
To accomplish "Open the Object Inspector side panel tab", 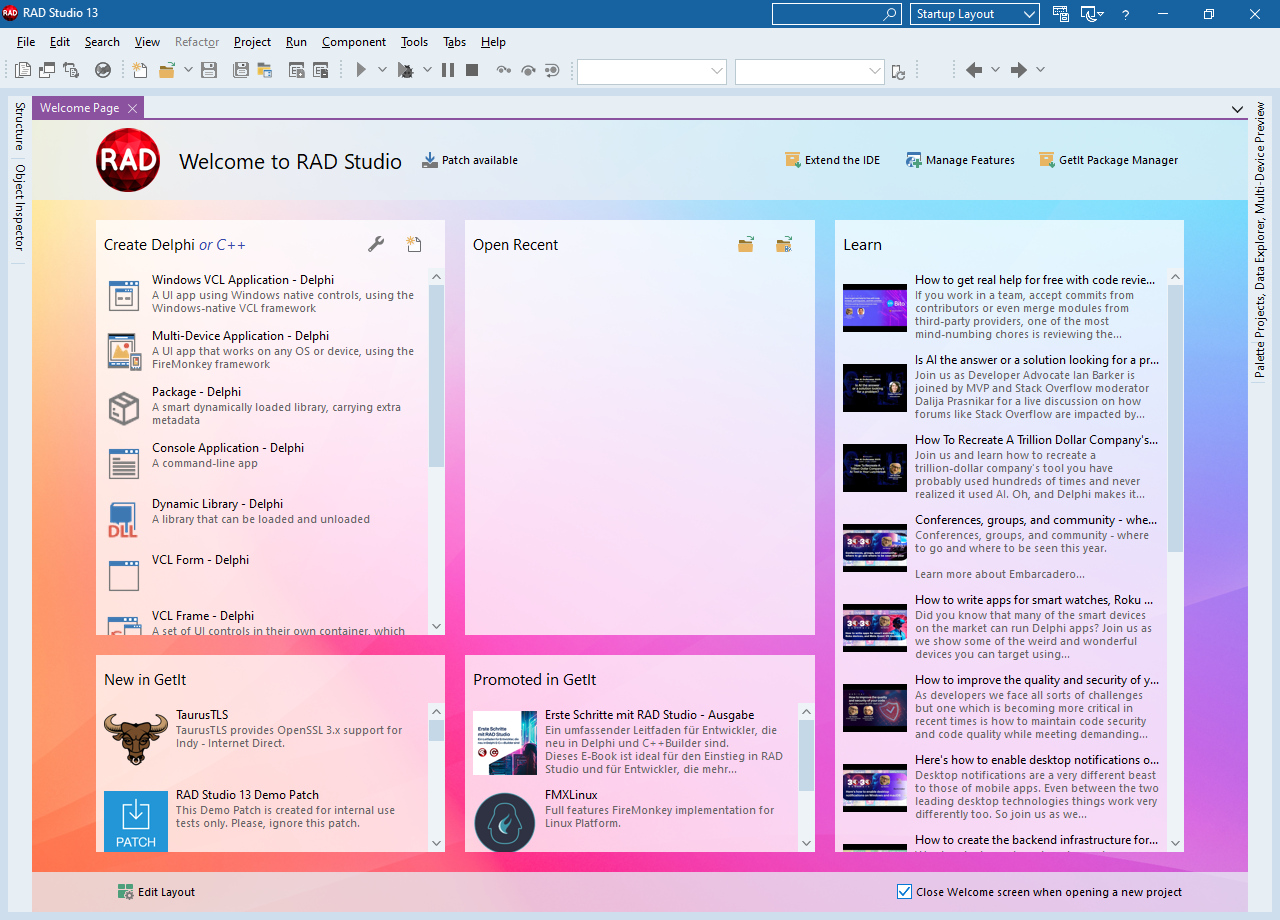I will pyautogui.click(x=18, y=208).
